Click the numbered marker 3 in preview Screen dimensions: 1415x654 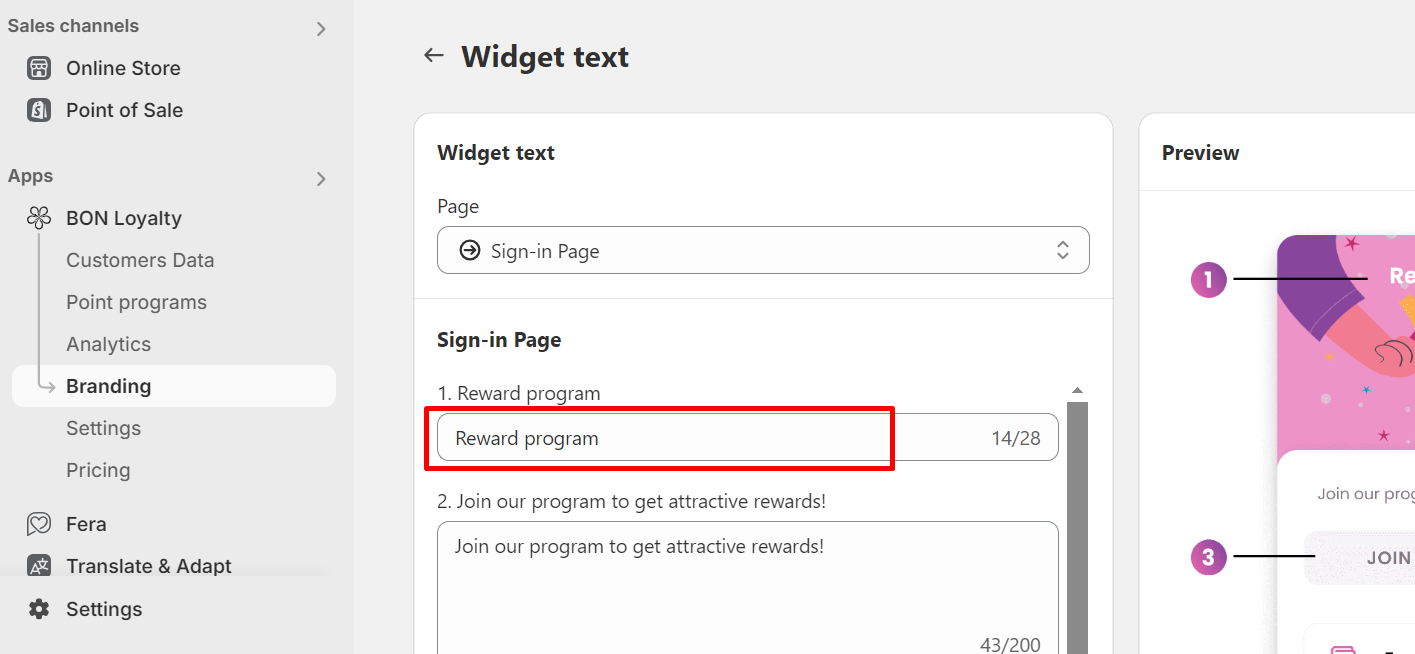(x=1208, y=557)
